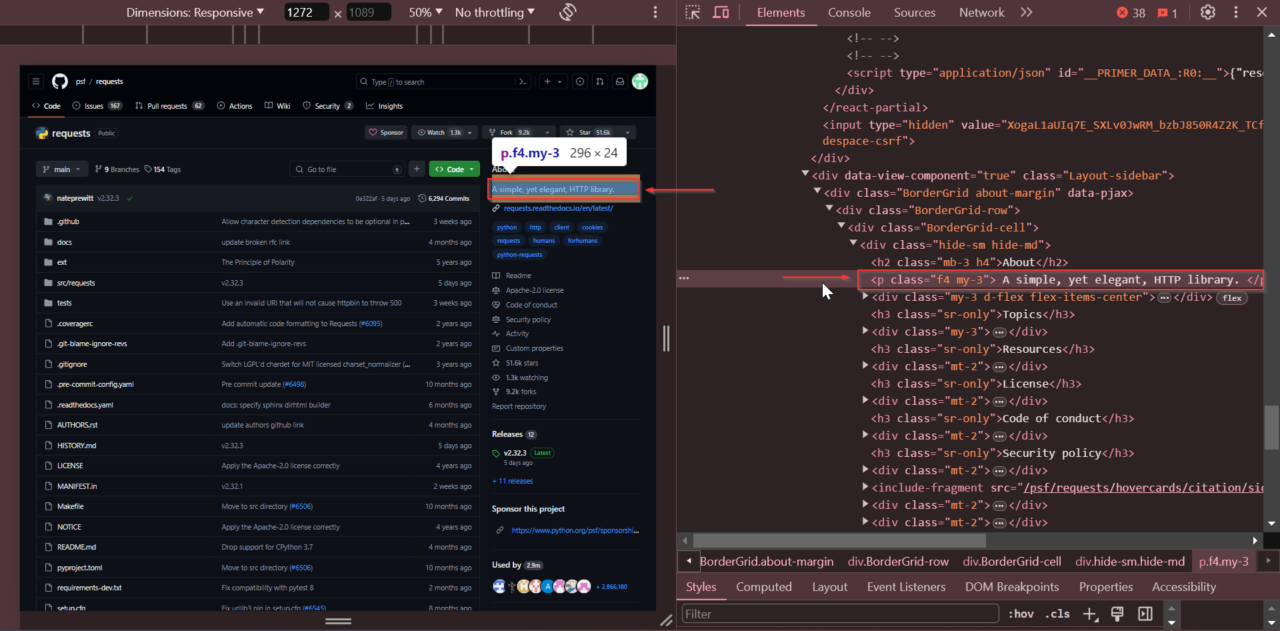Open DevTools settings gear
The width and height of the screenshot is (1280, 631).
click(x=1208, y=13)
